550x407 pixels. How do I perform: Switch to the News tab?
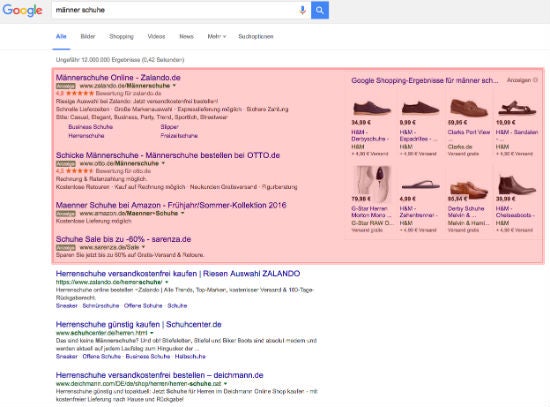click(x=186, y=36)
